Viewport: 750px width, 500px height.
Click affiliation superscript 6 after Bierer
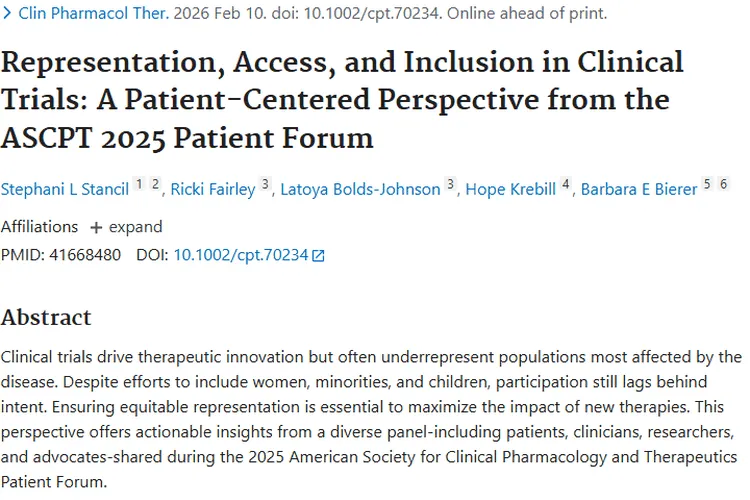tap(723, 183)
